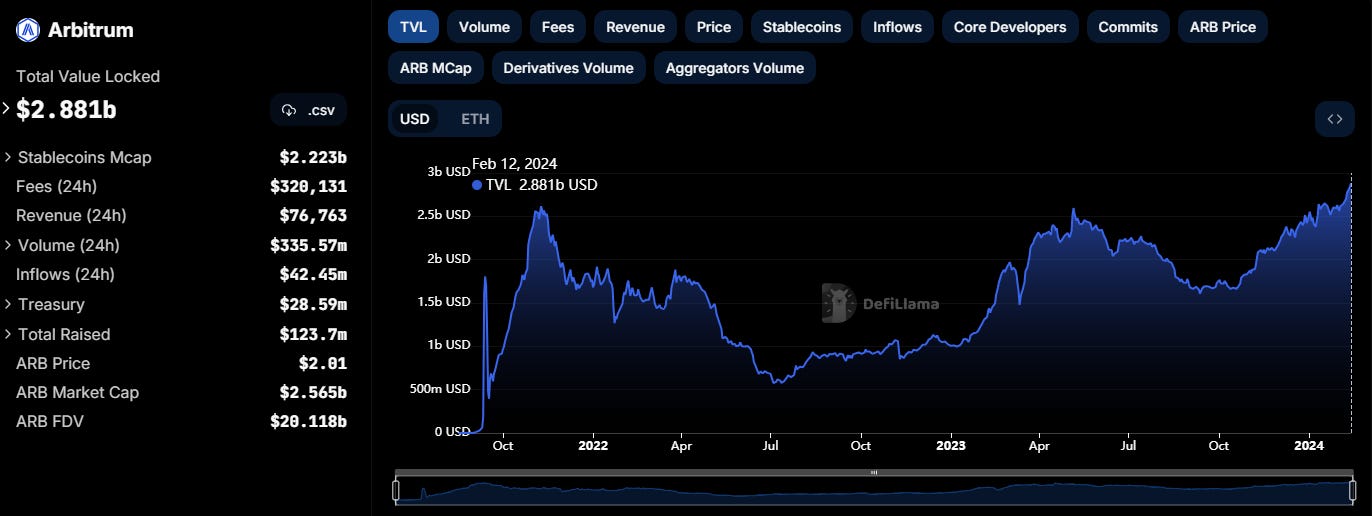Viewport: 1372px width, 516px height.
Task: Expand the Stablecoins Mcap row
Action: pyautogui.click(x=9, y=158)
